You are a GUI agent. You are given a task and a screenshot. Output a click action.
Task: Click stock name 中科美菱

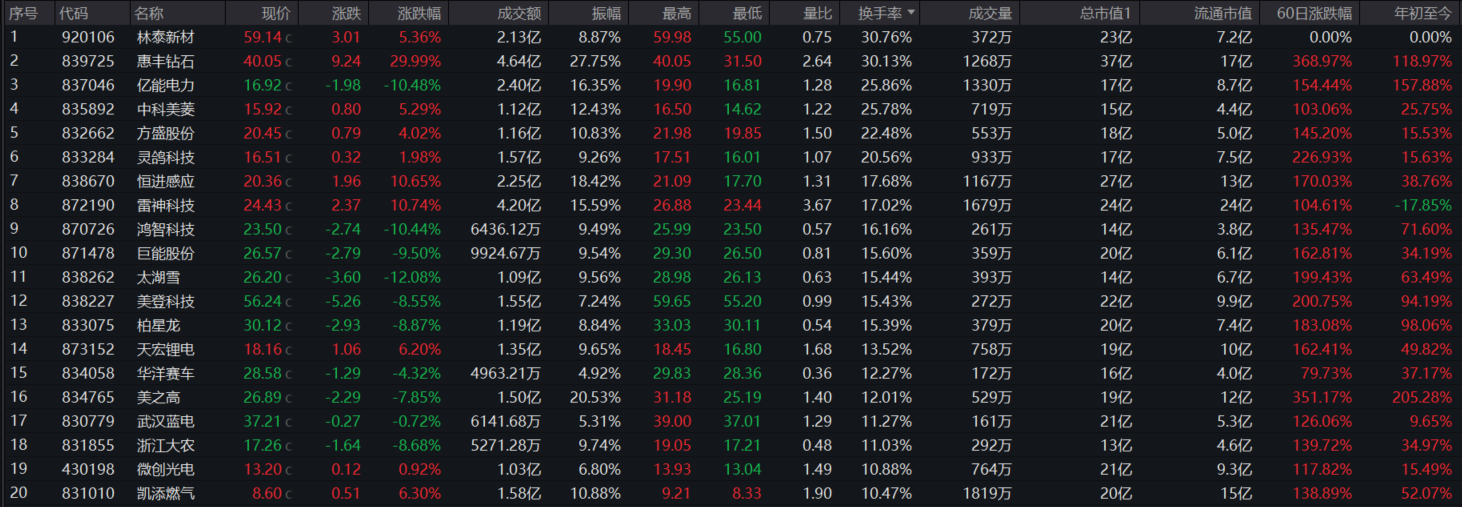tap(166, 109)
